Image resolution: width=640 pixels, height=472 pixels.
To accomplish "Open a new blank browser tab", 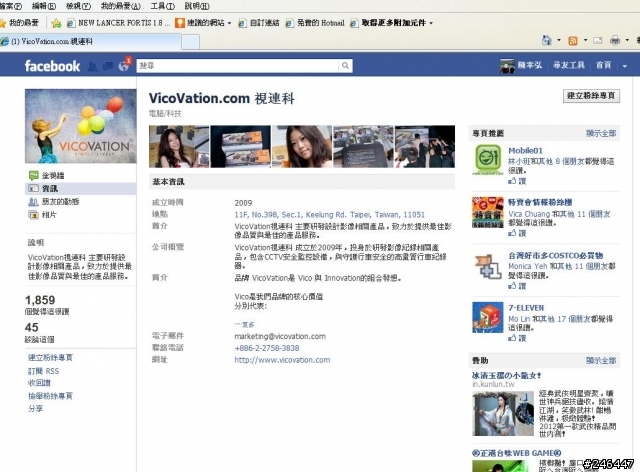I will coord(190,42).
